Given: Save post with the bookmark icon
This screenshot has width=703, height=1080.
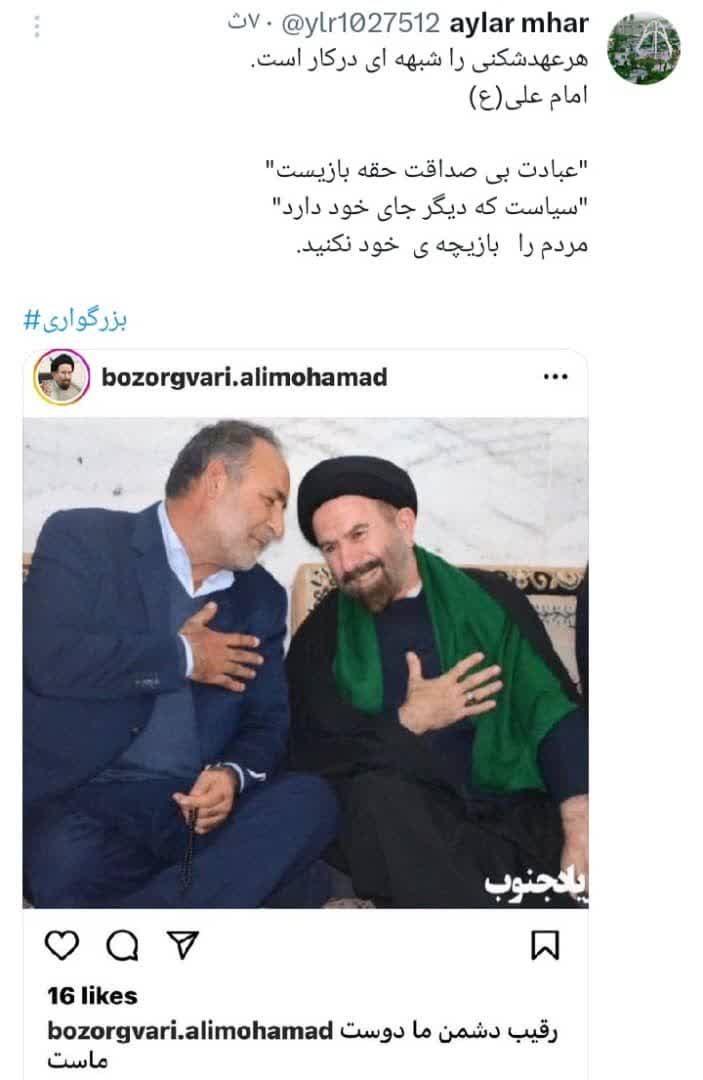Looking at the screenshot, I should 545,945.
